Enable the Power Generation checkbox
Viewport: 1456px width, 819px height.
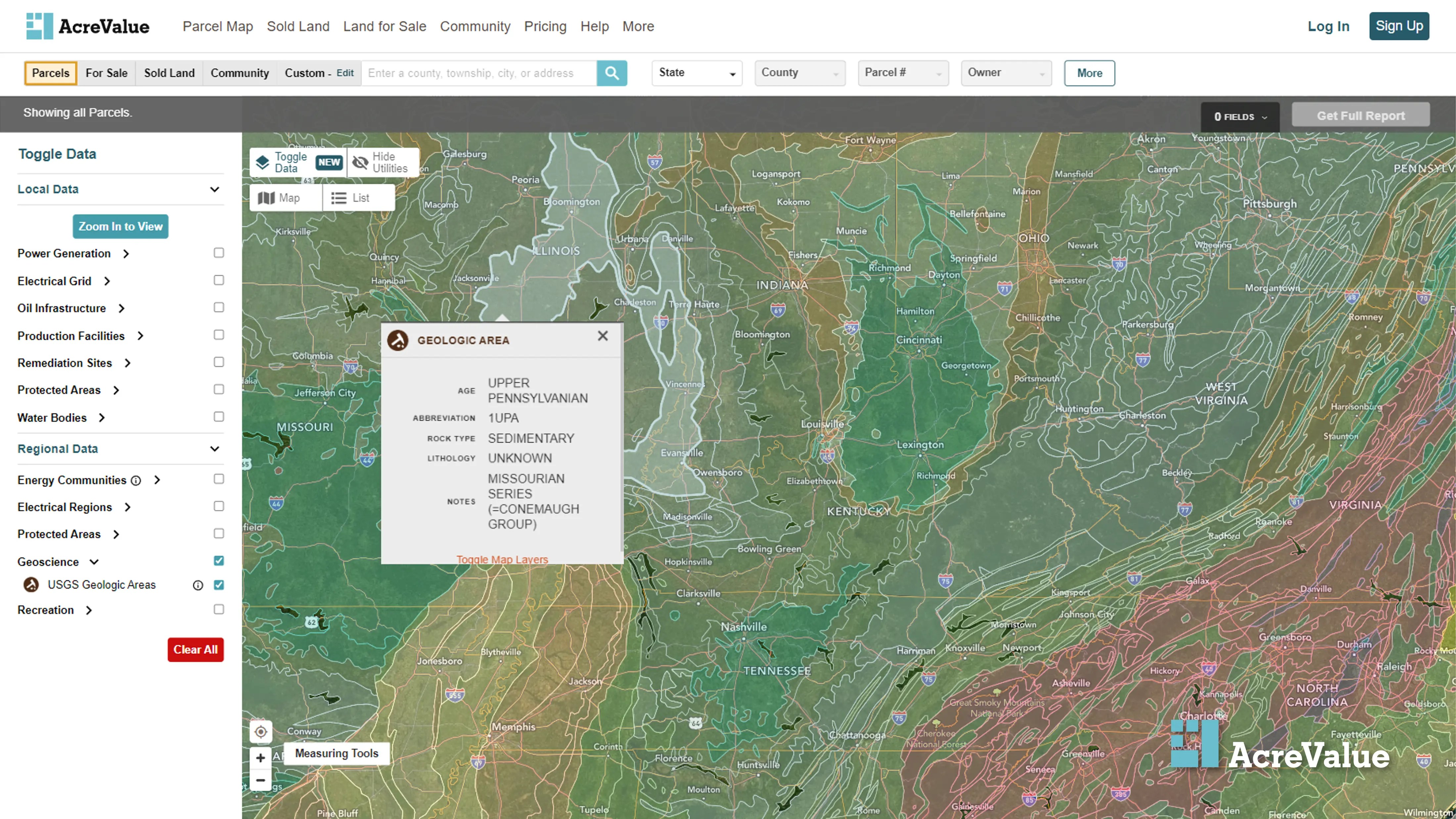click(219, 253)
